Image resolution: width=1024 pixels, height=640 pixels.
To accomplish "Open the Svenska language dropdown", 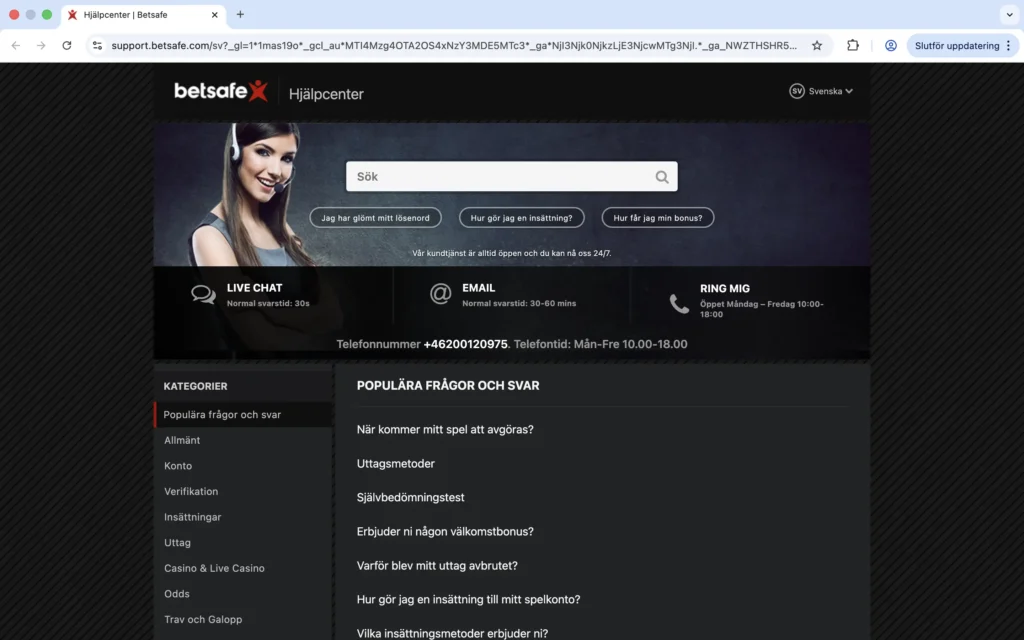I will coord(826,90).
